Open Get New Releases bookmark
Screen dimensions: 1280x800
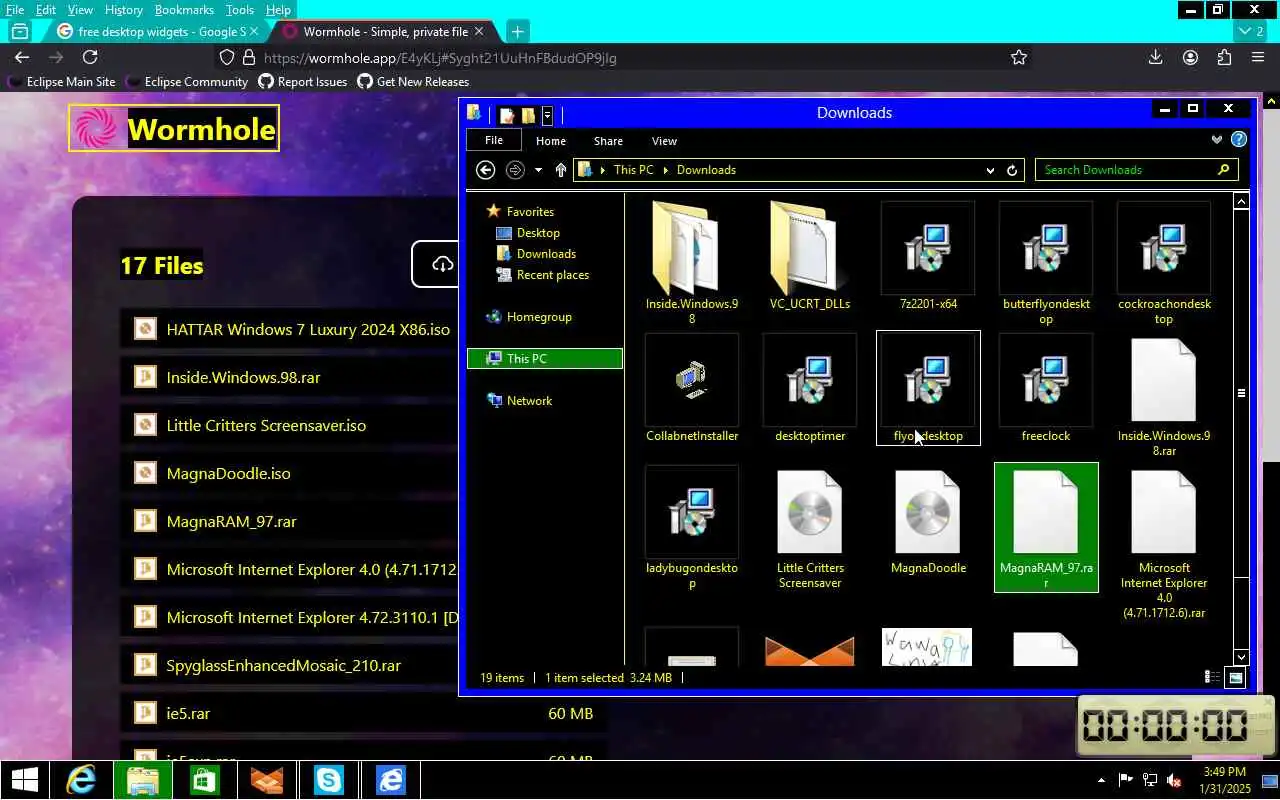tap(413, 82)
